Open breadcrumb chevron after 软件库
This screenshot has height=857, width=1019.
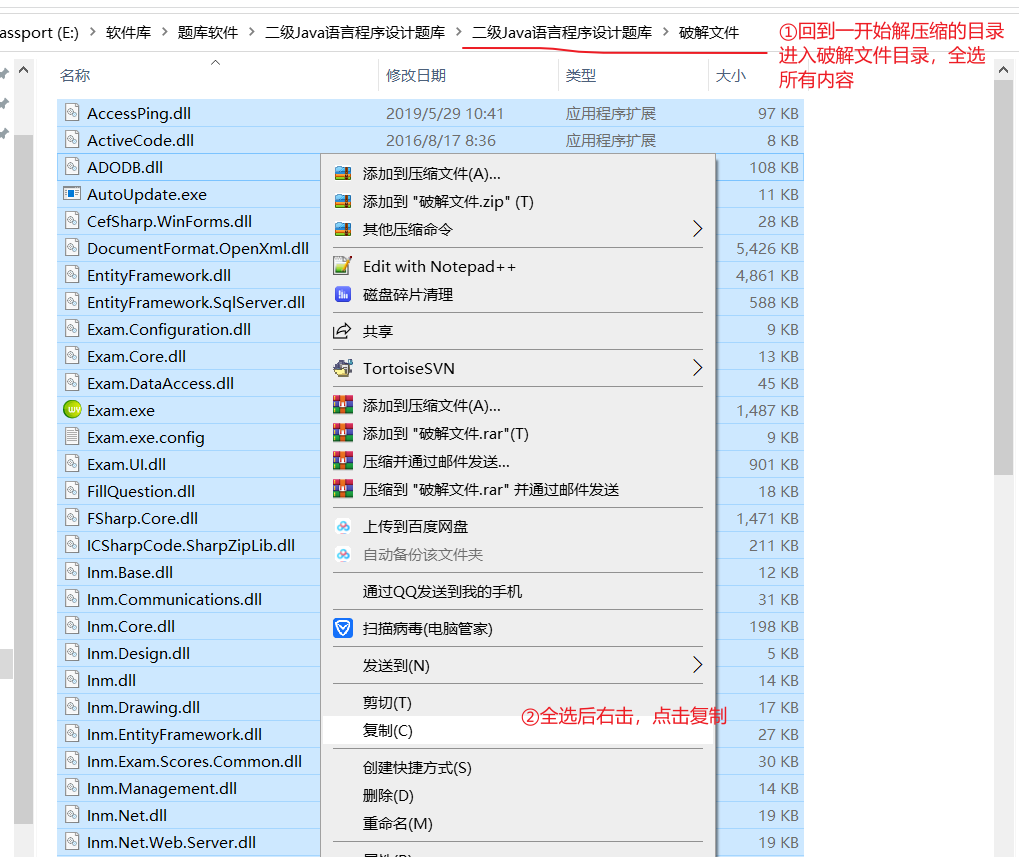(x=164, y=32)
